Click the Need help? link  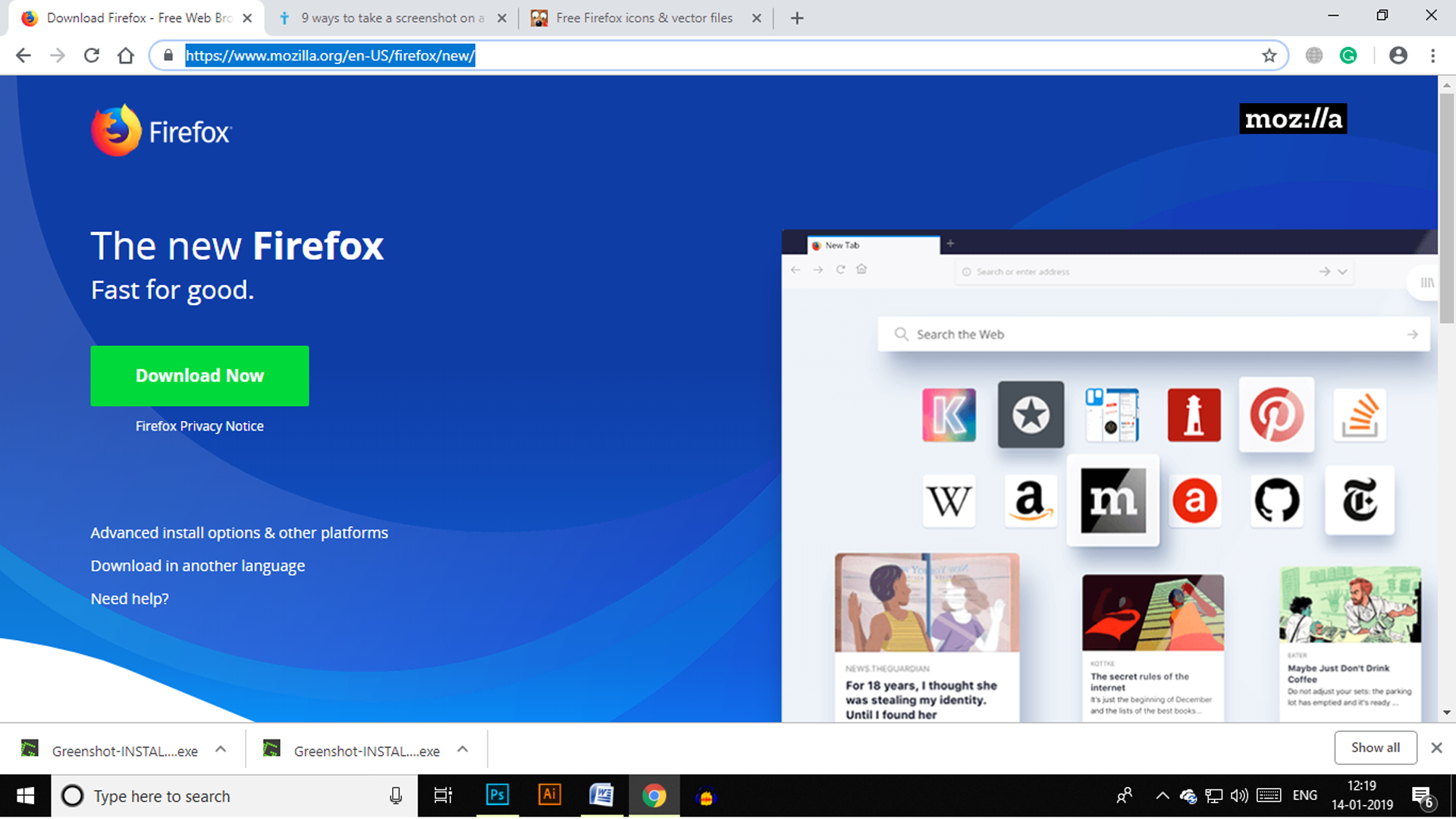[x=130, y=599]
